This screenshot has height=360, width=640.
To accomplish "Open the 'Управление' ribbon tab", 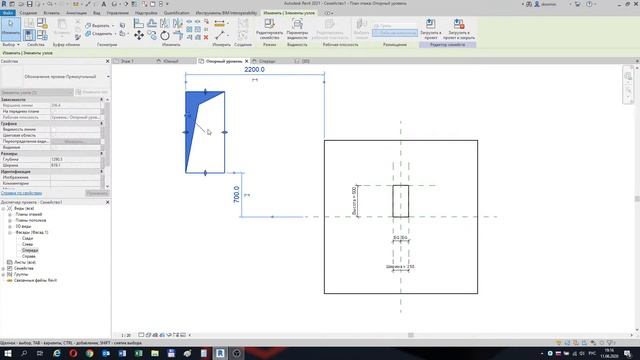I will [118, 13].
